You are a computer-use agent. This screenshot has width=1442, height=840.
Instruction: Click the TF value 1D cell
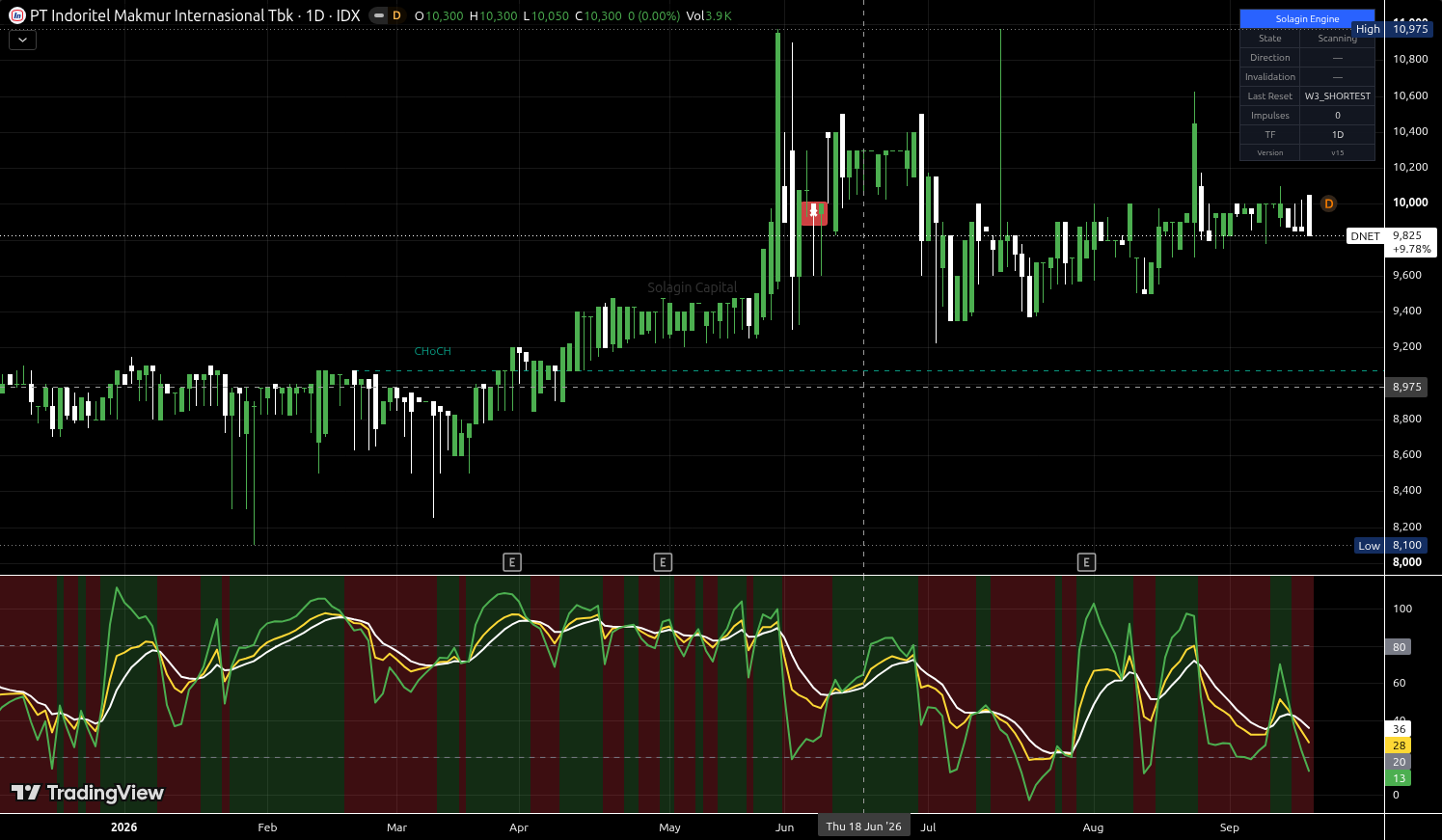point(1337,135)
